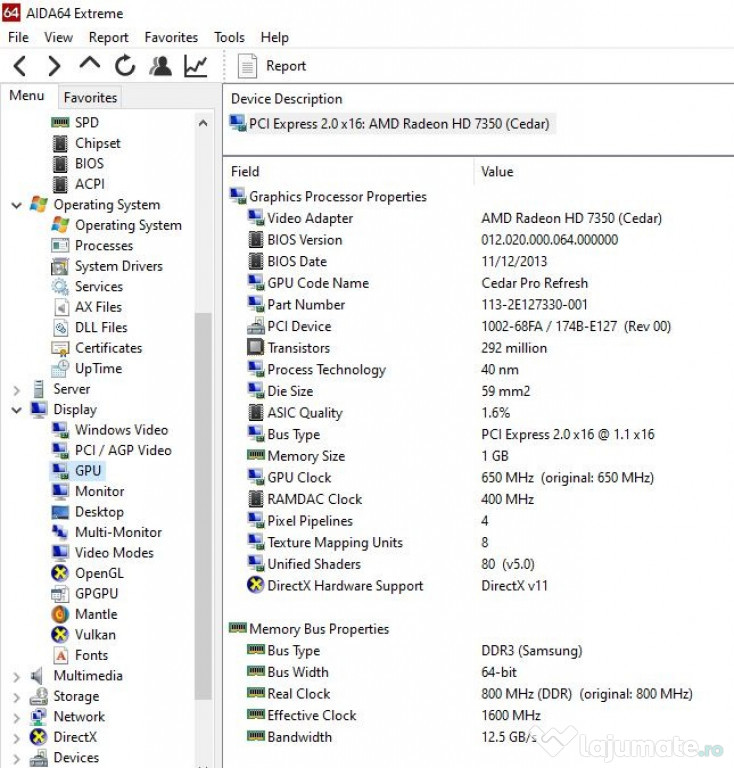Open the Tools menu
This screenshot has width=734, height=768.
(x=229, y=37)
